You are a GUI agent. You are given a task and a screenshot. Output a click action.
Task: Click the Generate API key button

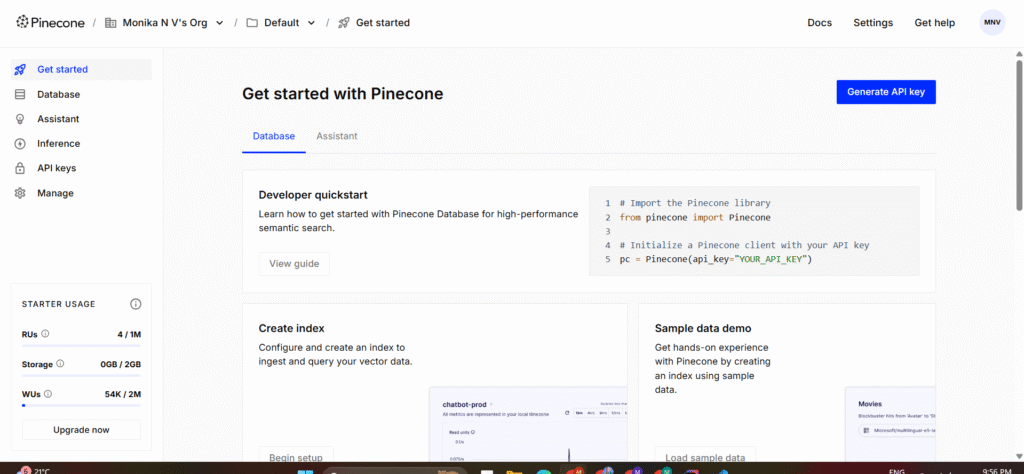pos(886,92)
